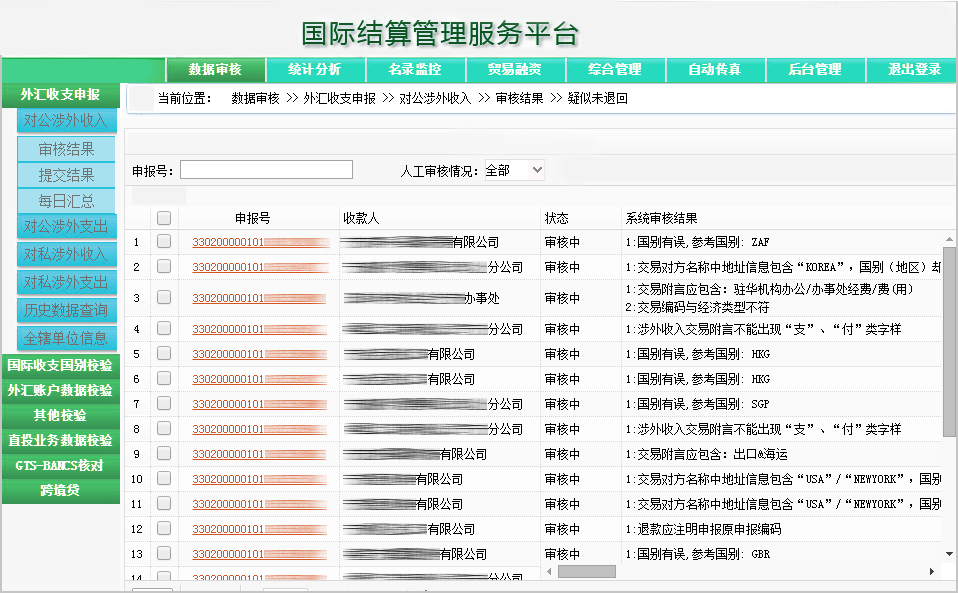Click the vertical scrollbar down arrow
The height and width of the screenshot is (593, 958).
[949, 554]
